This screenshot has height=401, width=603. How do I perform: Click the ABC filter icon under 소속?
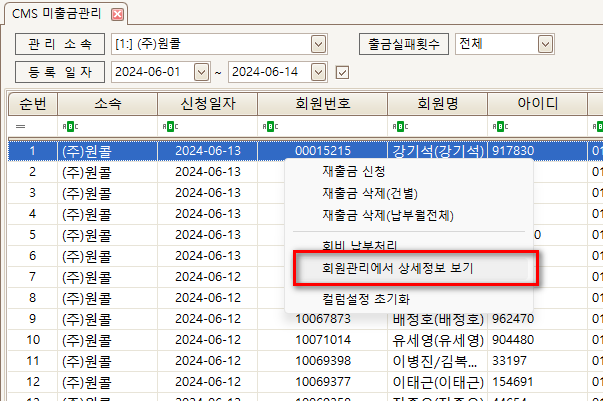(67, 127)
